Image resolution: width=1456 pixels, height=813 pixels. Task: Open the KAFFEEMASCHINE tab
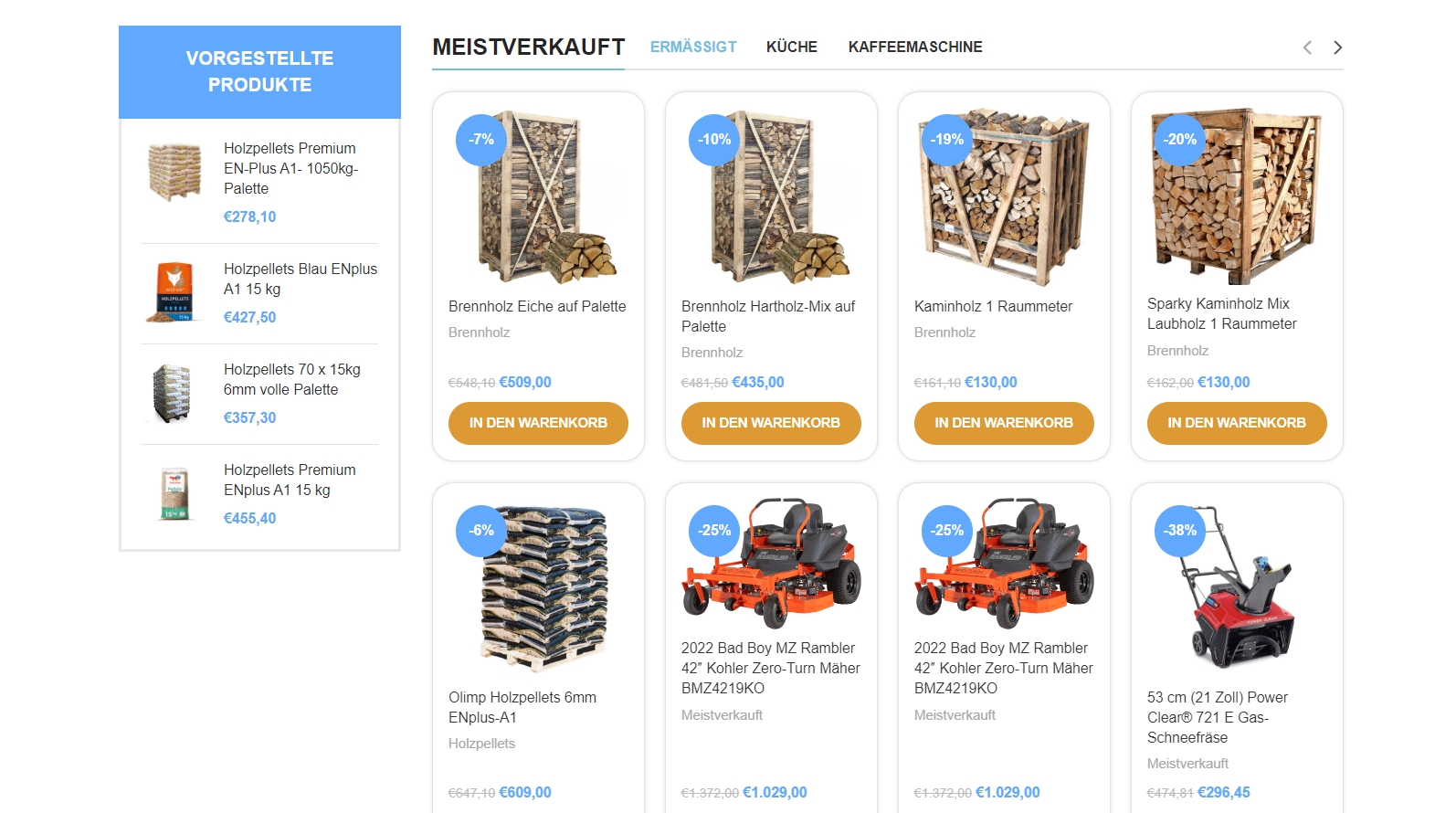915,47
